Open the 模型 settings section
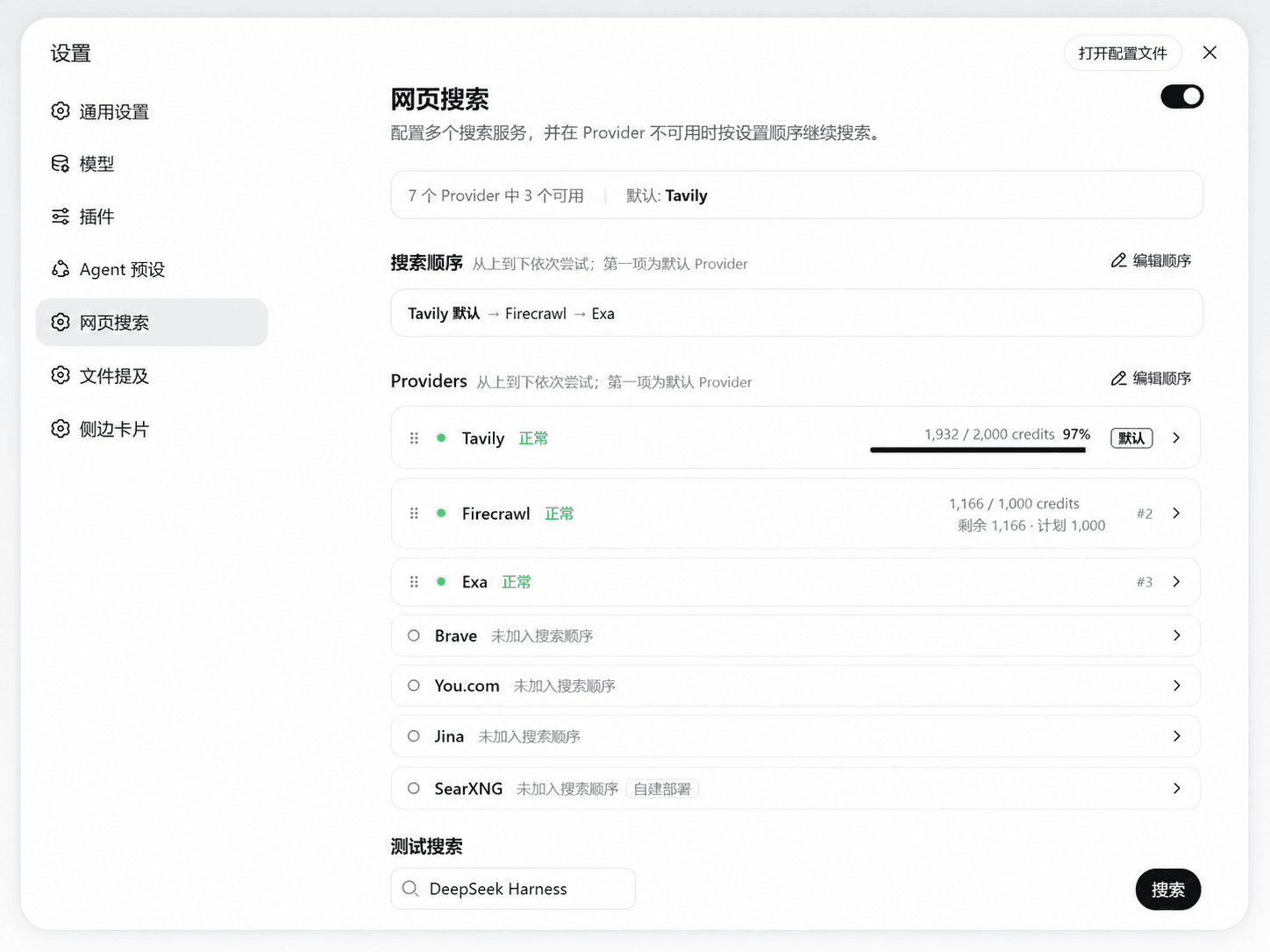The height and width of the screenshot is (952, 1270). [152, 164]
